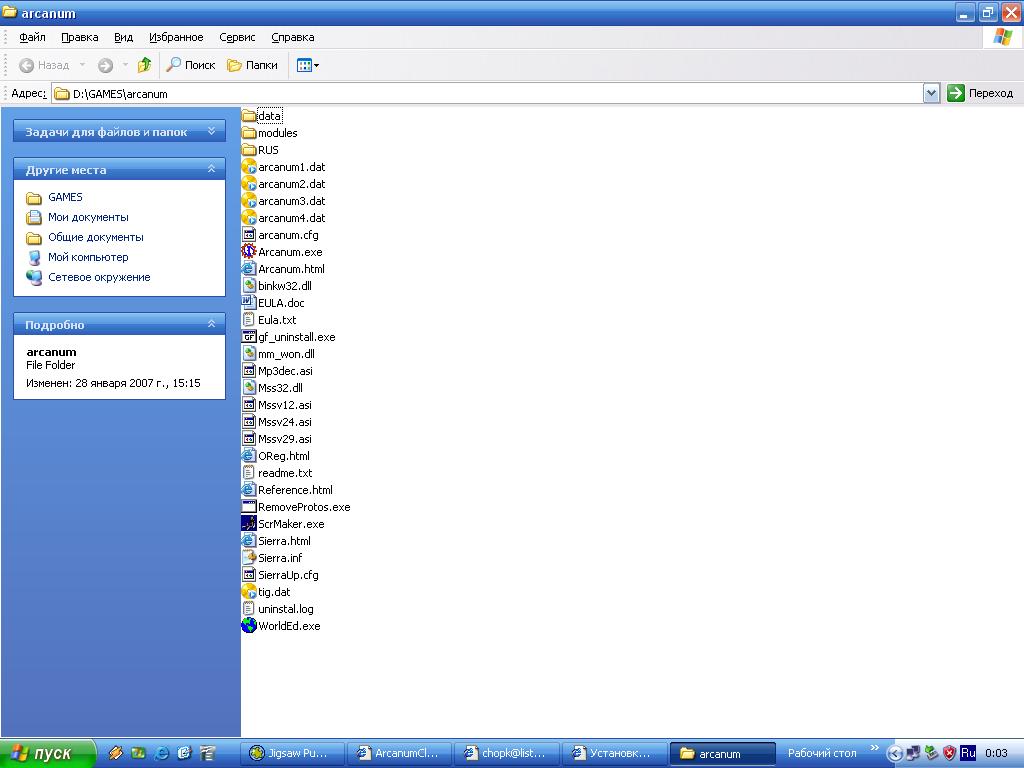Click the ScrMaker.exe file icon
1024x768 pixels.
pyautogui.click(x=249, y=524)
